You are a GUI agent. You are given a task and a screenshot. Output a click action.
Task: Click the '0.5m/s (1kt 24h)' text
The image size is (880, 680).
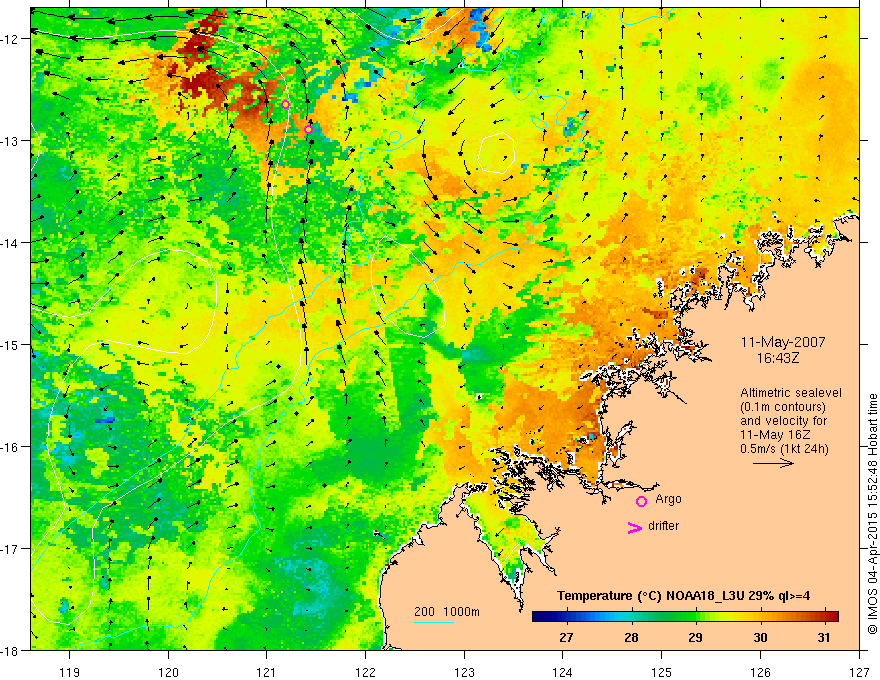(x=784, y=449)
